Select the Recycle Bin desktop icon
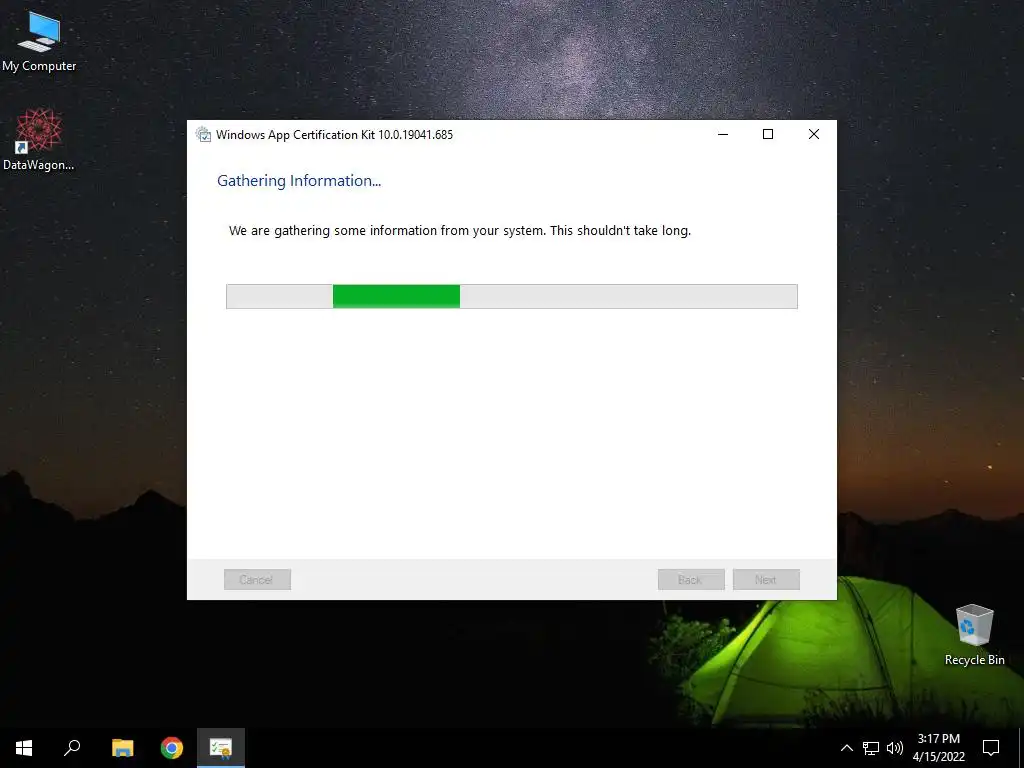This screenshot has height=768, width=1024. coord(974,634)
